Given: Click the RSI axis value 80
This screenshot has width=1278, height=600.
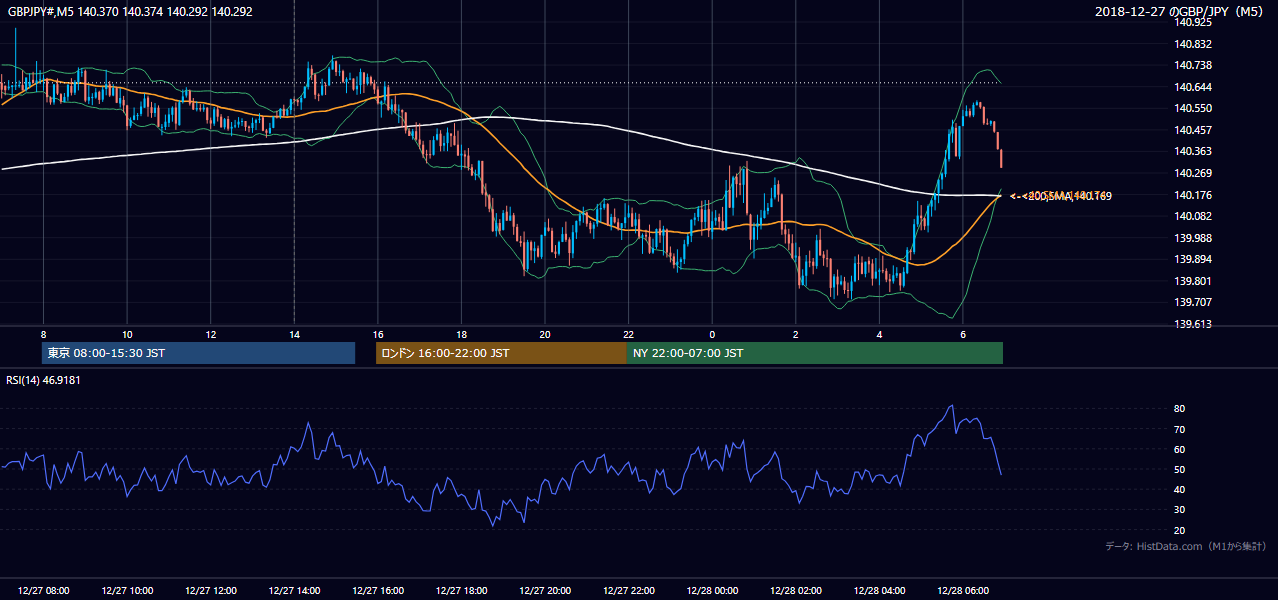Looking at the screenshot, I should pos(1179,409).
